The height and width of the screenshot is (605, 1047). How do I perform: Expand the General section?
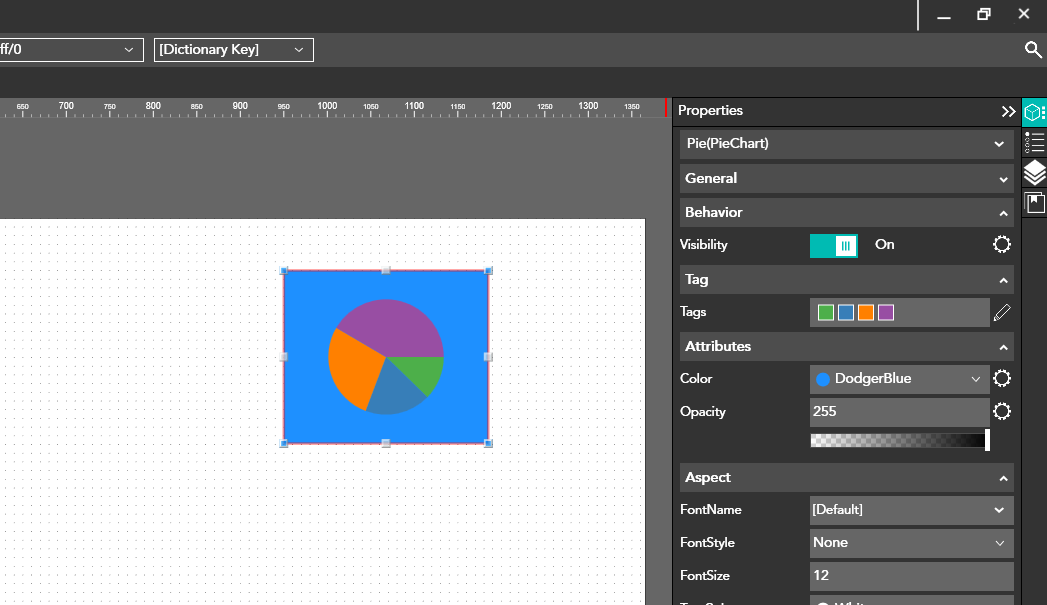pyautogui.click(x=846, y=178)
